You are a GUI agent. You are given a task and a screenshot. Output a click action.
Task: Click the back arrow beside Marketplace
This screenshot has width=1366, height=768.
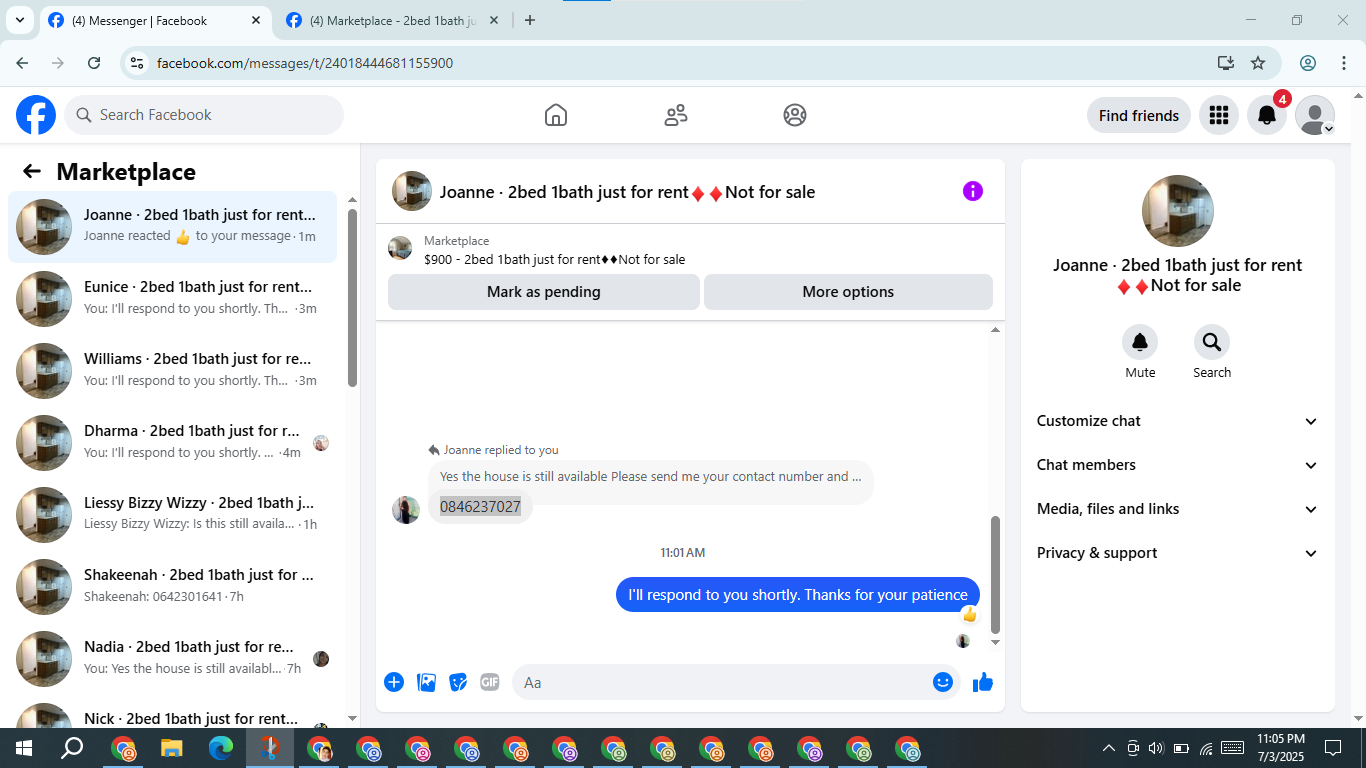[32, 171]
